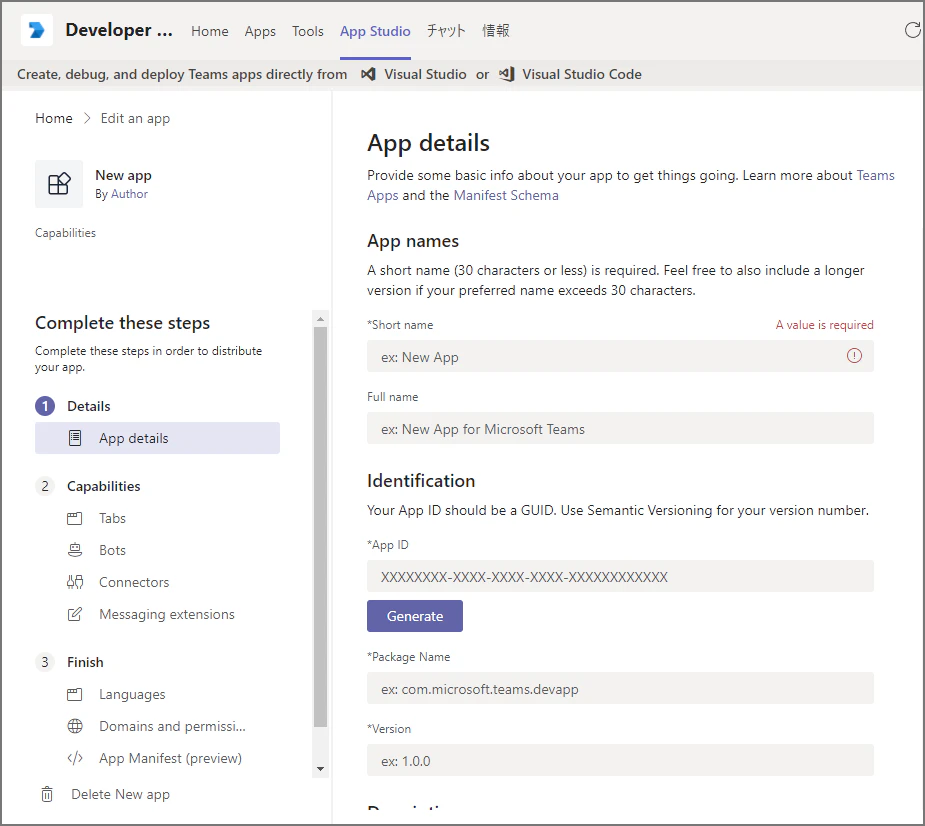Click the Visual Studio Code link text

coord(582,74)
